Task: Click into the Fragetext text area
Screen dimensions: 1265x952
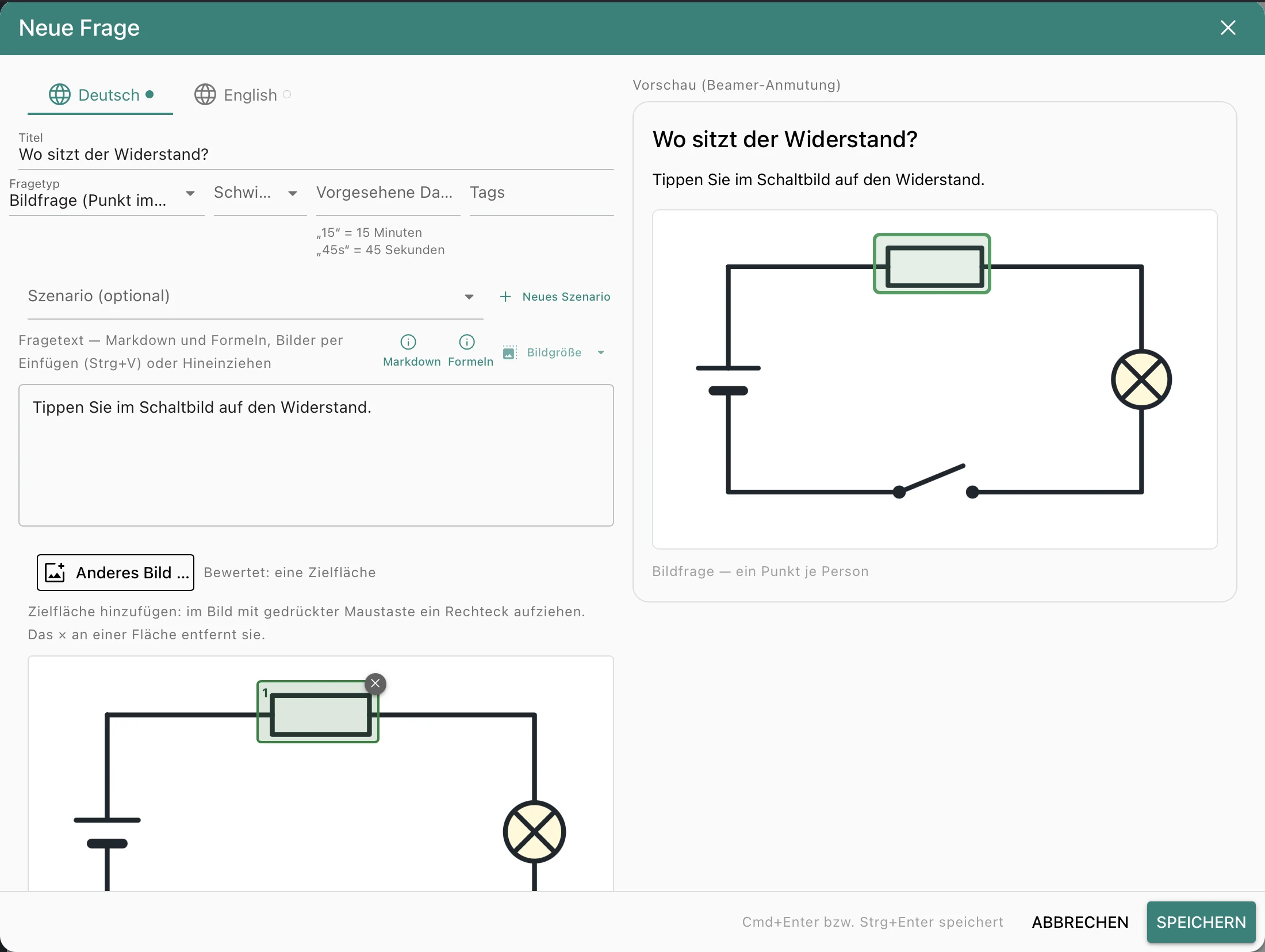Action: pos(316,455)
